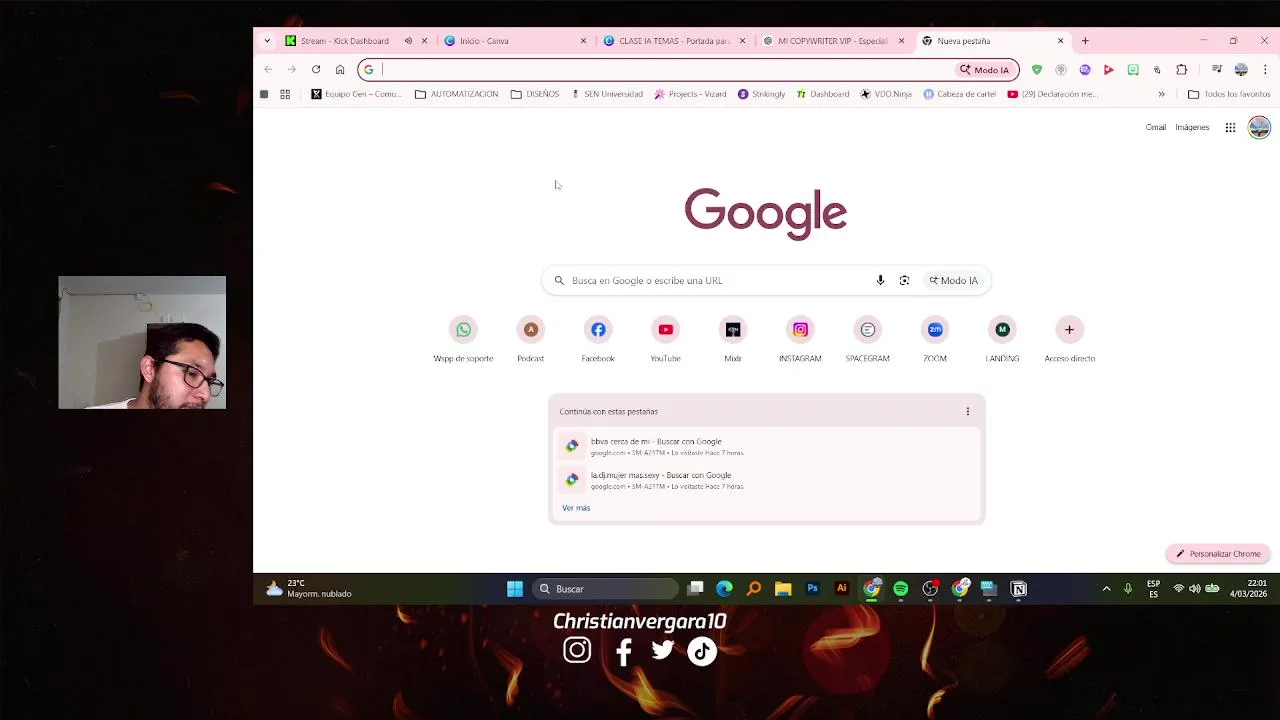This screenshot has height=720, width=1280.
Task: Open the SPACEGRAM shortcut icon
Action: coord(868,330)
